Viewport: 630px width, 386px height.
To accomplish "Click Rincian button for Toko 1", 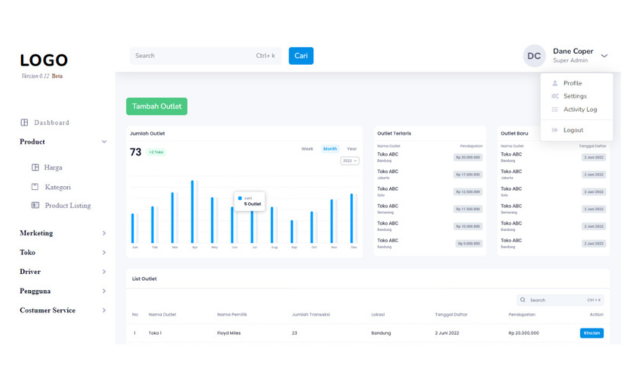I will (591, 333).
